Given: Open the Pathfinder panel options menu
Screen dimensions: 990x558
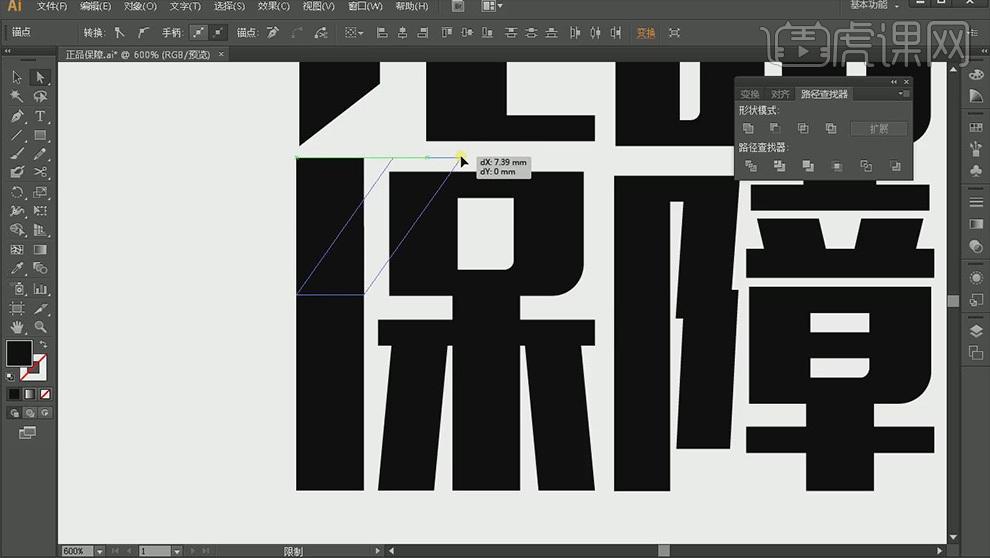Looking at the screenshot, I should 903,94.
